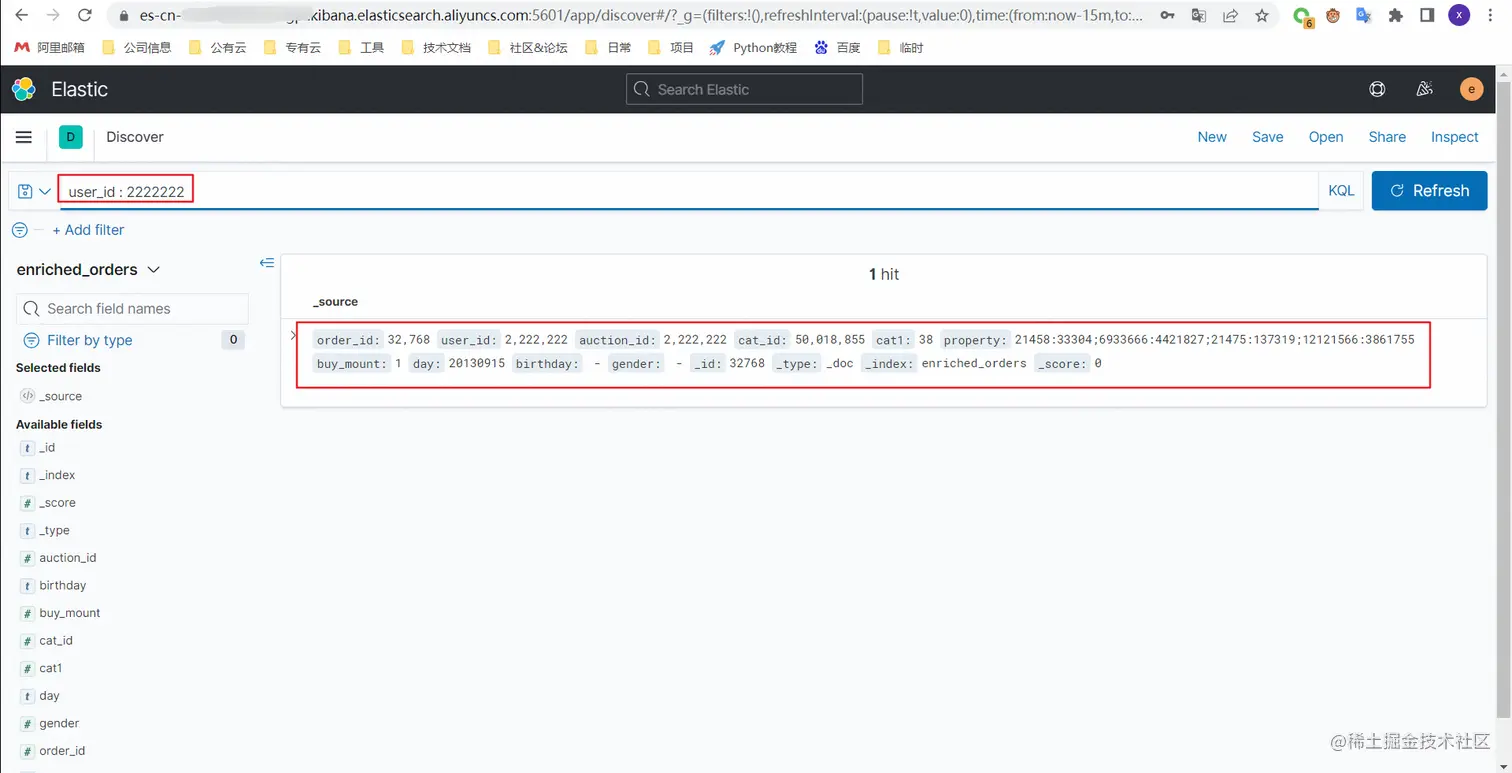This screenshot has width=1512, height=773.
Task: Open the newsfeed celebration icon
Action: (1425, 89)
